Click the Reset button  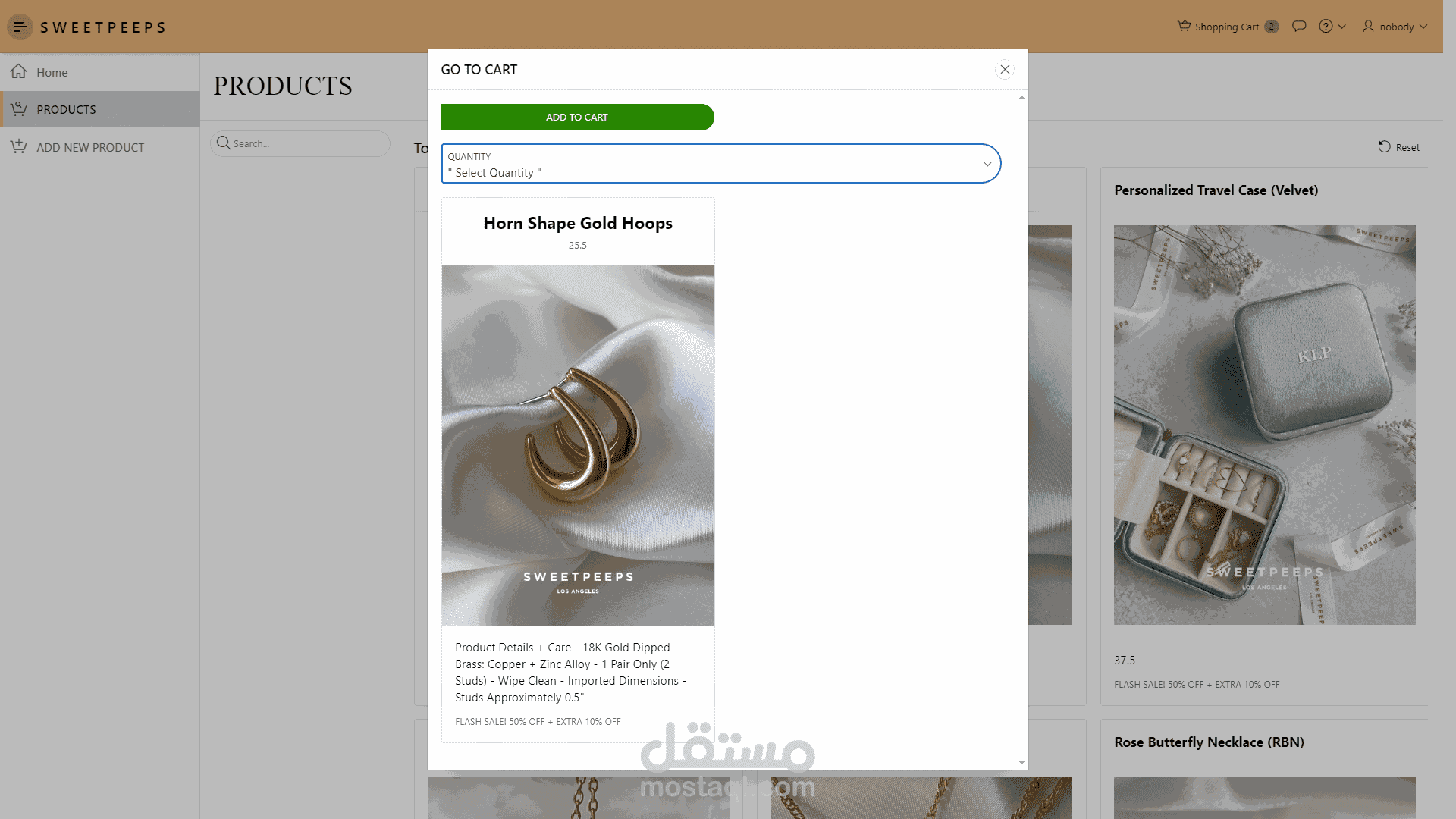pyautogui.click(x=1399, y=147)
